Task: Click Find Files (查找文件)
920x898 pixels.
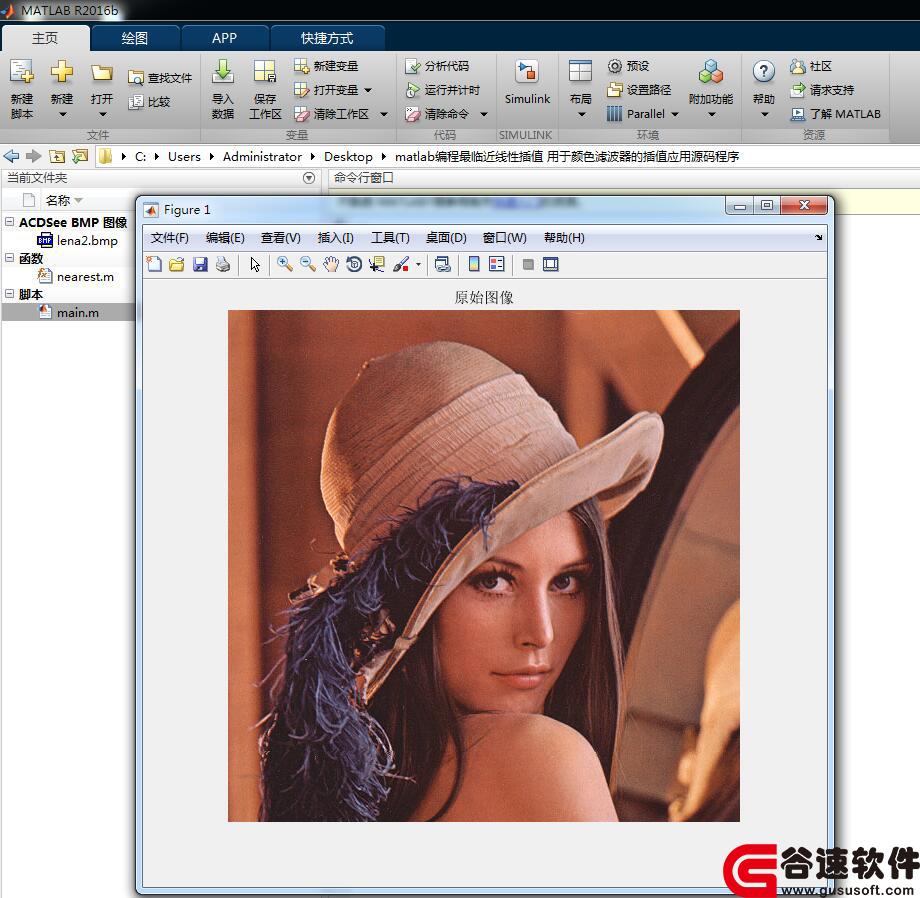Action: (x=160, y=77)
